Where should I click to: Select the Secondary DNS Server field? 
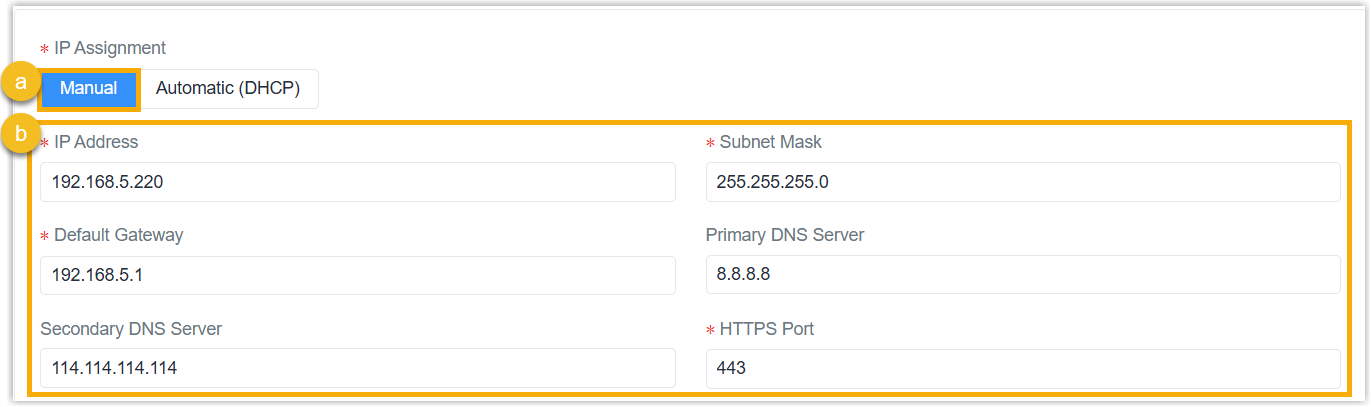pos(358,368)
